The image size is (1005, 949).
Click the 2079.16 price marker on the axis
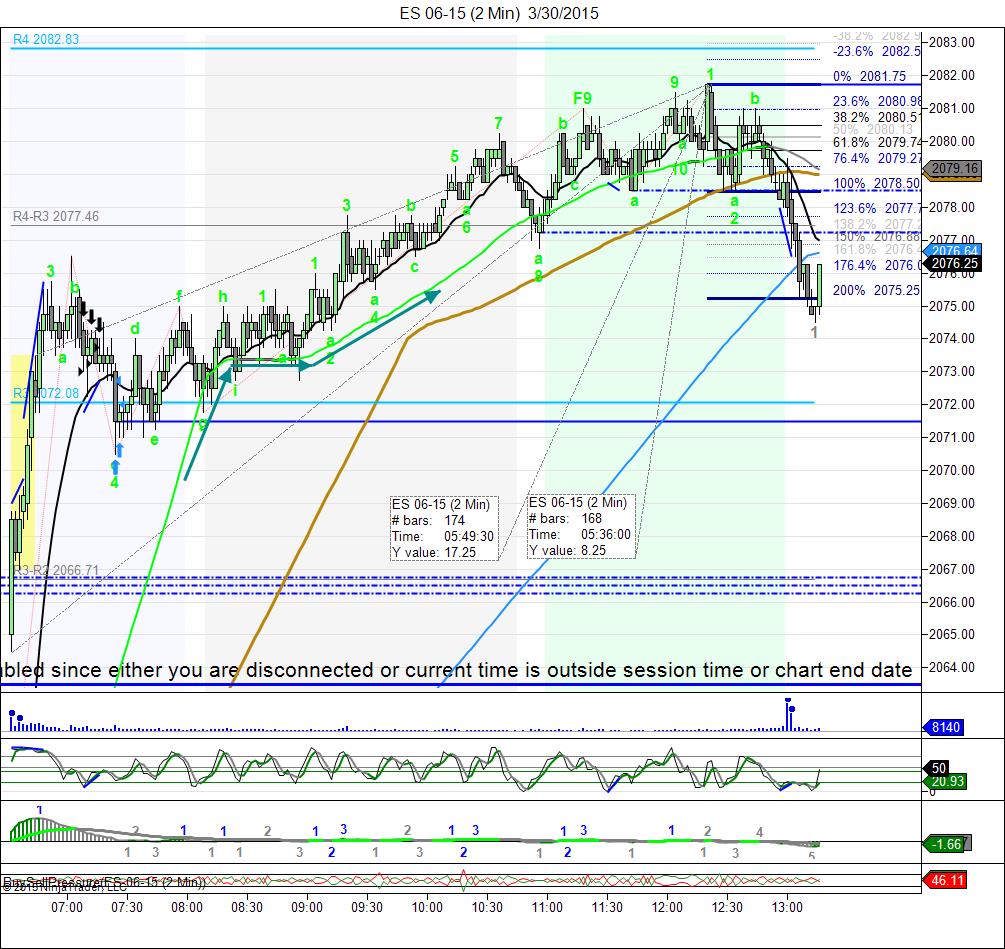tap(952, 169)
